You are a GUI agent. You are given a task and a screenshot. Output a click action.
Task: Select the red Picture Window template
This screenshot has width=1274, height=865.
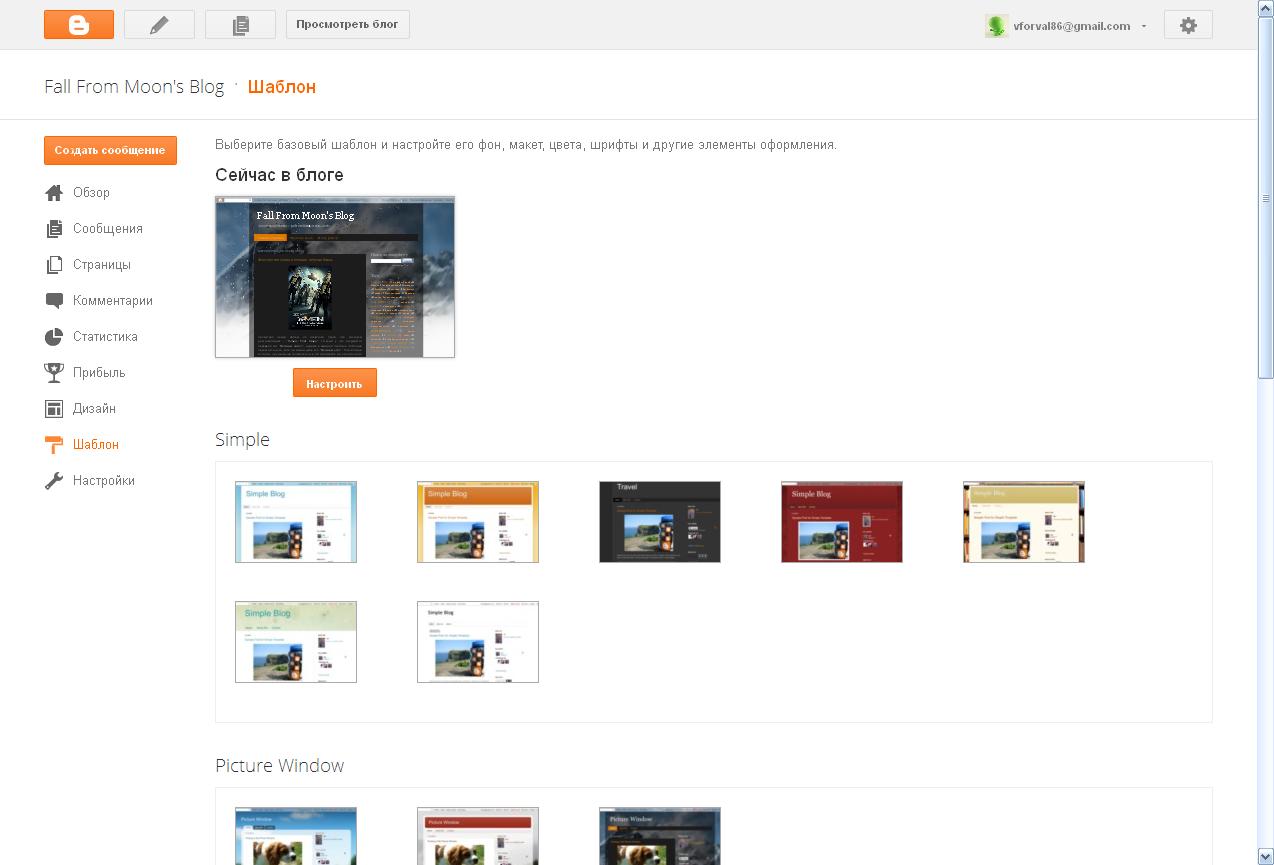(478, 836)
